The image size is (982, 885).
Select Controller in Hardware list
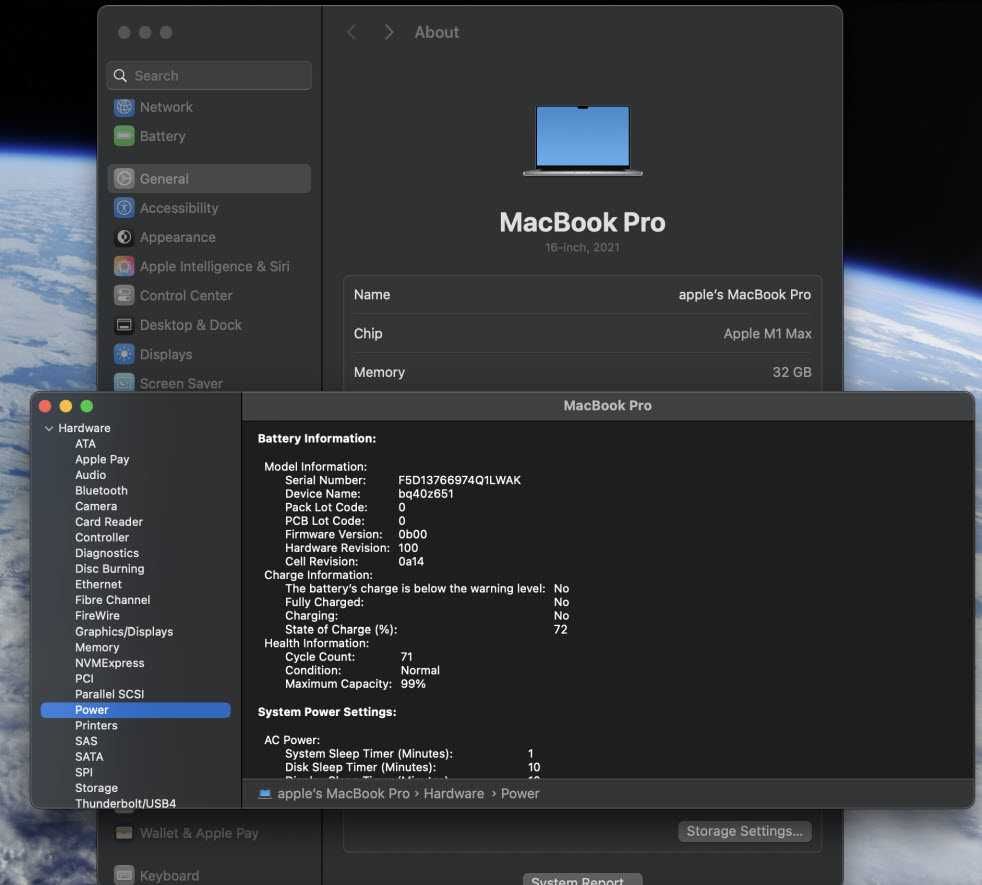point(101,537)
